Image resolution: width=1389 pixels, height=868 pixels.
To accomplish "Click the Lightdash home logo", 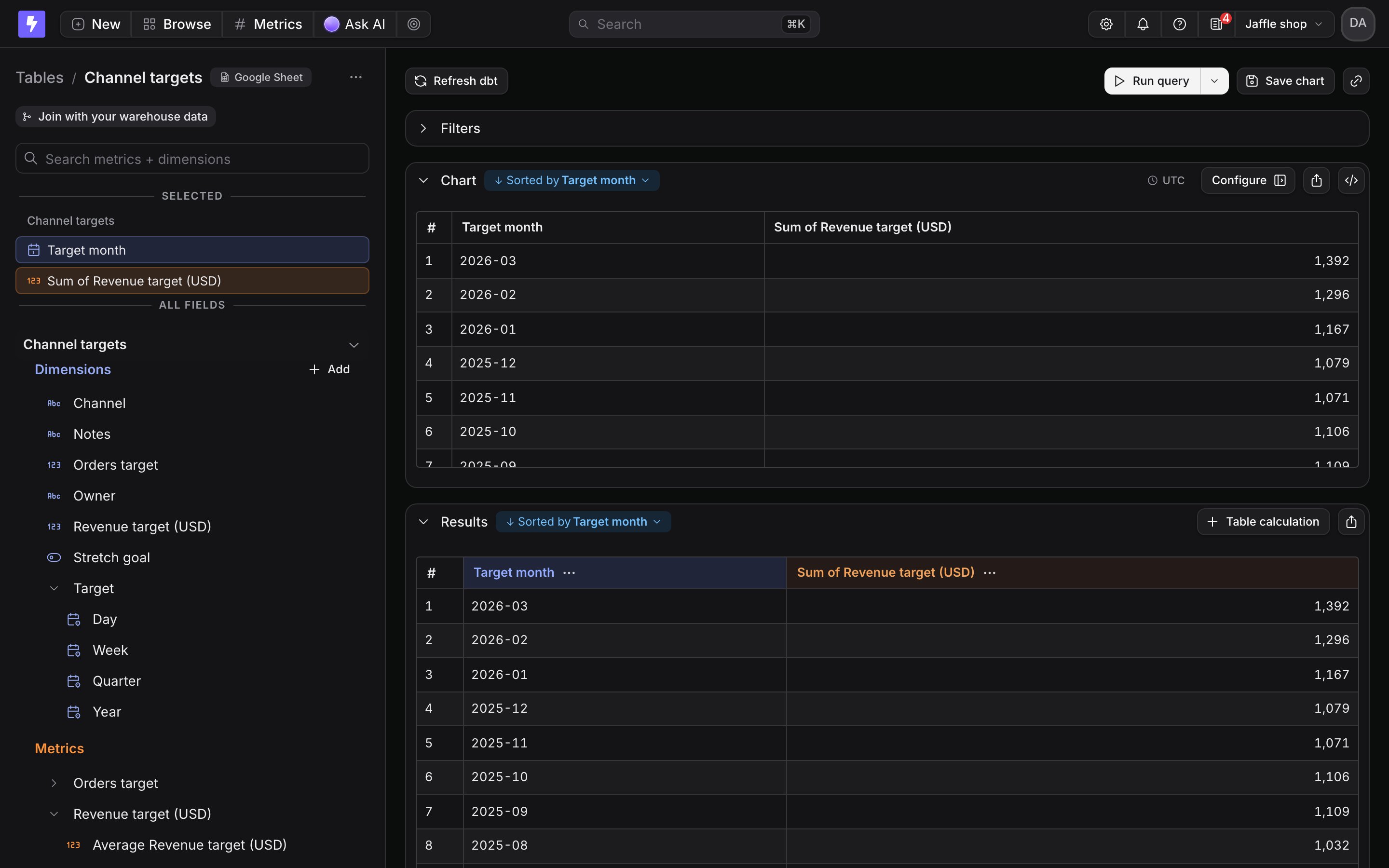I will tap(31, 24).
